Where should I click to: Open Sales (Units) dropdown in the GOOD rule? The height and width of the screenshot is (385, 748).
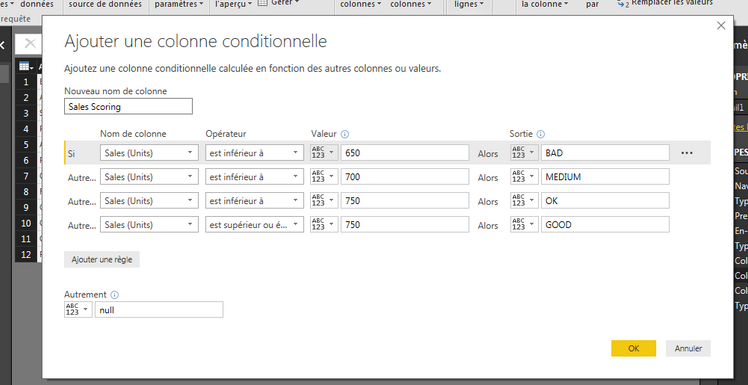(149, 224)
